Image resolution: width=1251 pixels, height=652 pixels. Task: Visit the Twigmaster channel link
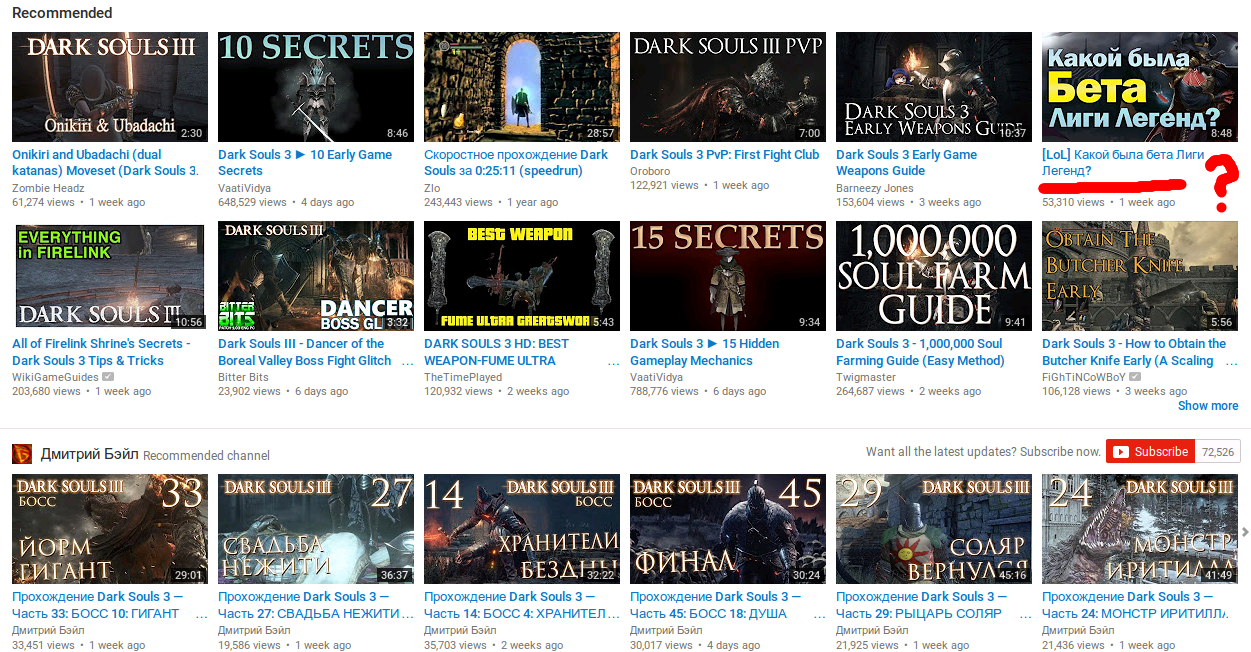866,377
